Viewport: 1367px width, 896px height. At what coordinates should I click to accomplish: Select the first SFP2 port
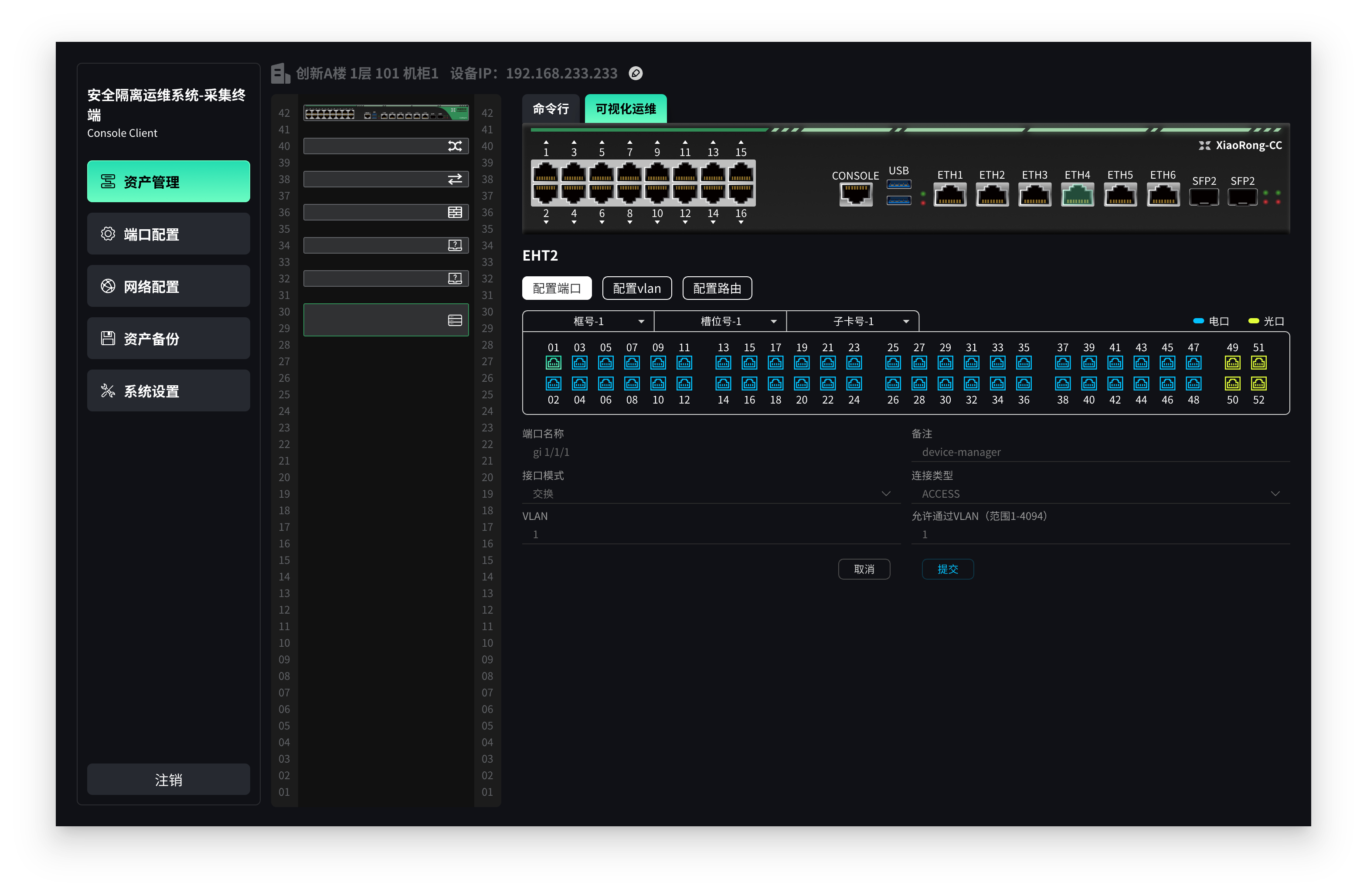click(x=1204, y=197)
